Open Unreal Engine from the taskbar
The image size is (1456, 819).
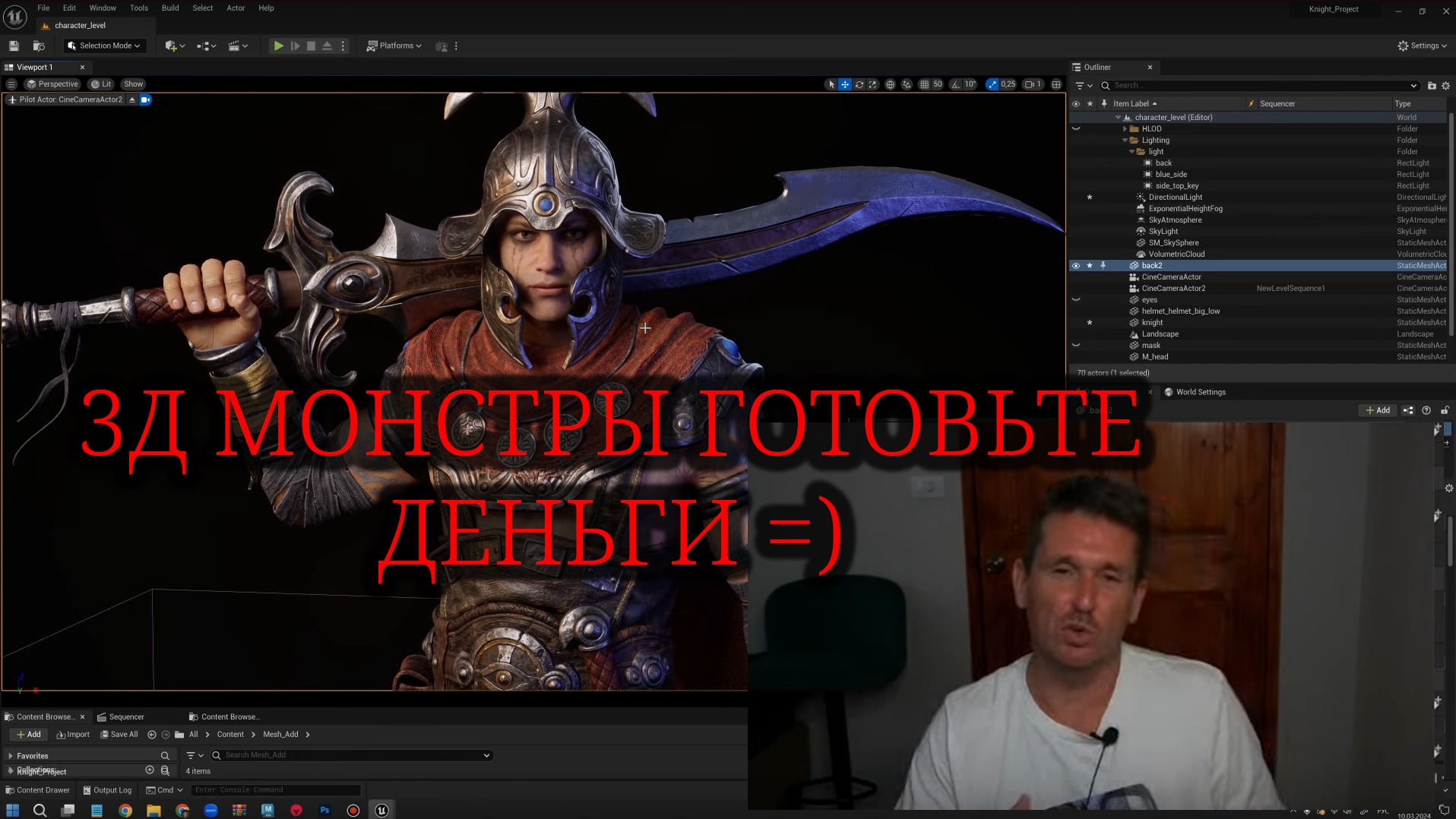381,810
